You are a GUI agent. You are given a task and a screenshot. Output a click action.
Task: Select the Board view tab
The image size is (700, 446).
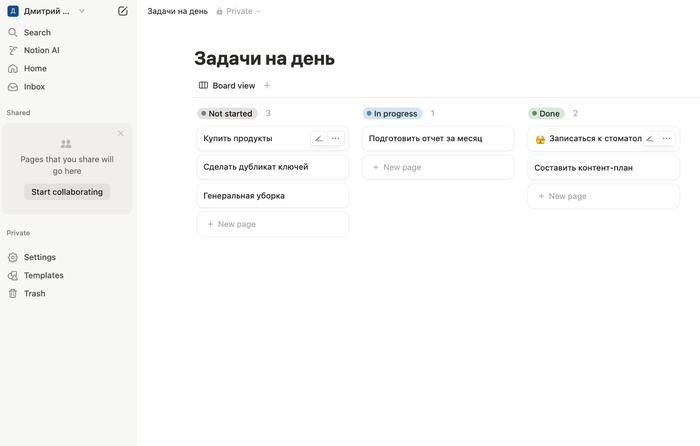tap(227, 86)
